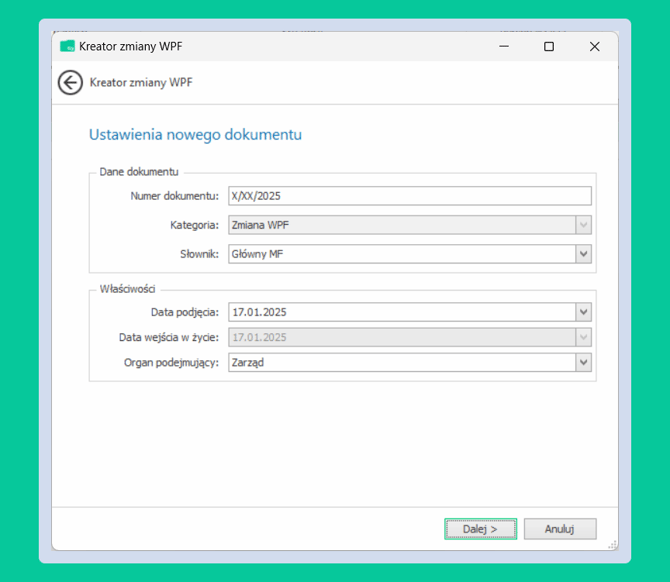Minimize the Kreator zmiany WPF window
The image size is (670, 582).
pyautogui.click(x=504, y=46)
